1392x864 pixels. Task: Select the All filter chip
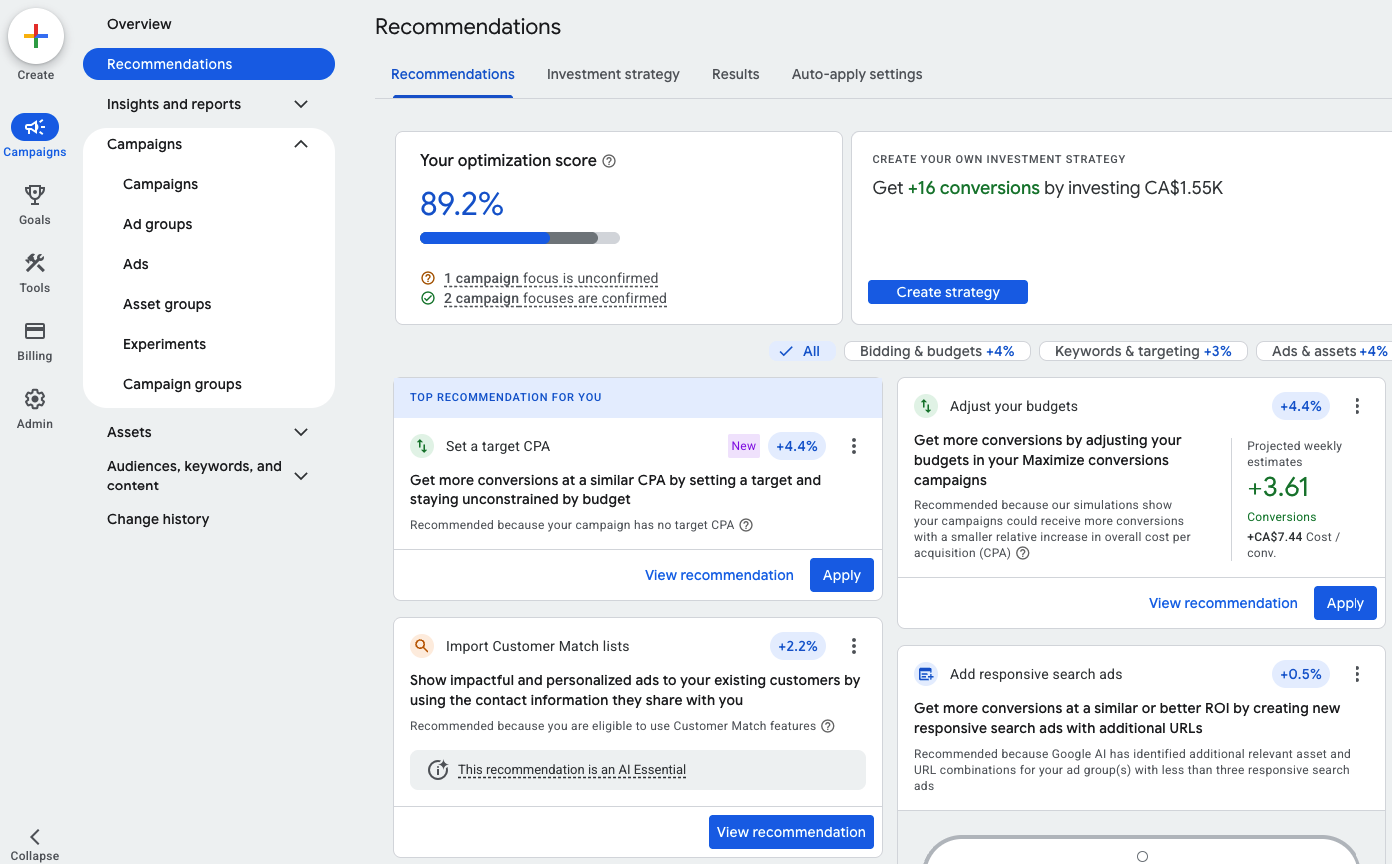tap(801, 351)
